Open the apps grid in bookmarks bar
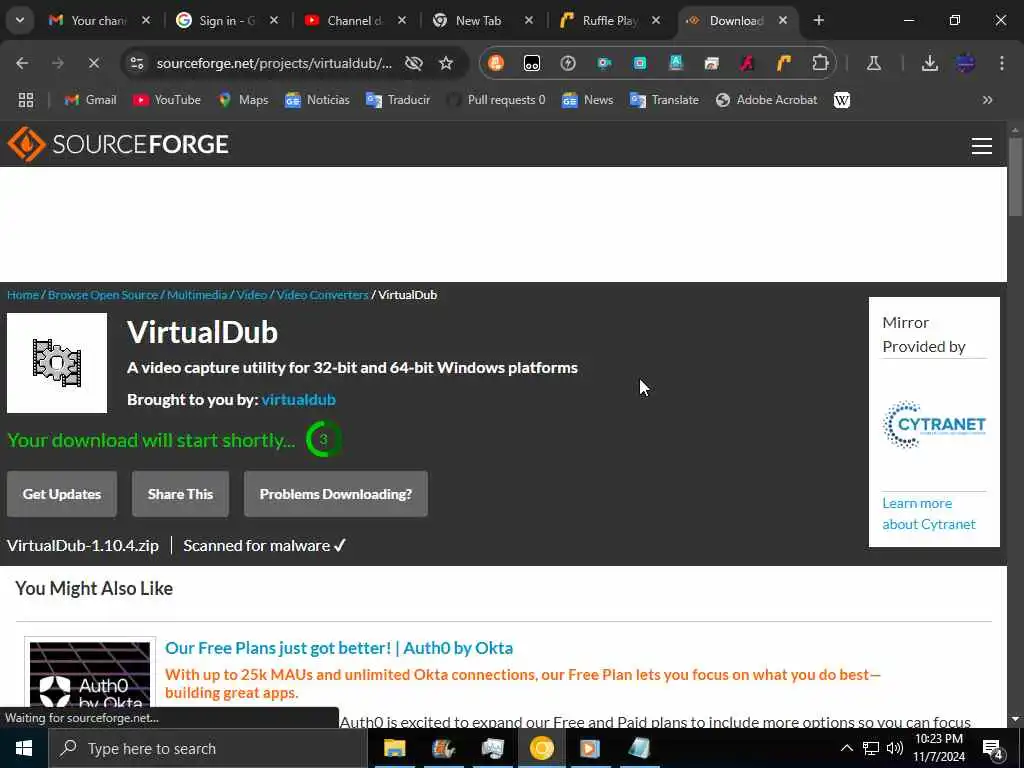Image resolution: width=1024 pixels, height=768 pixels. point(26,100)
